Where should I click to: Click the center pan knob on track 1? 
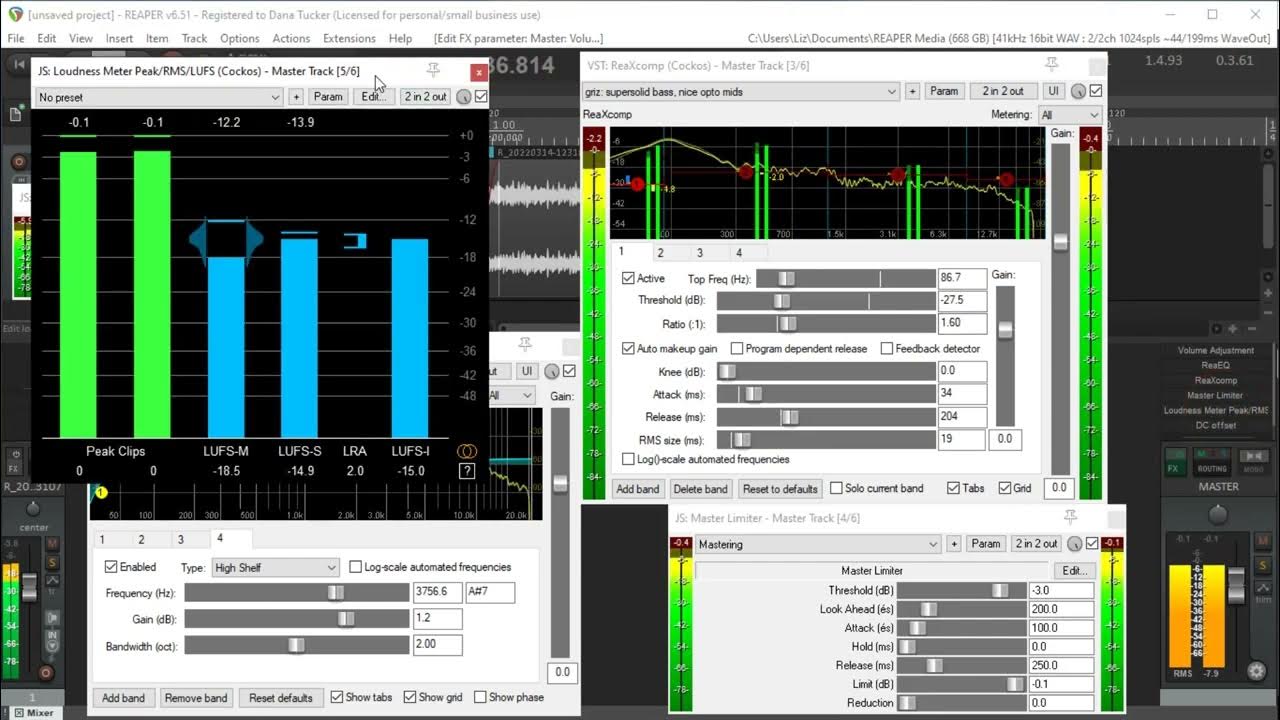pos(33,508)
